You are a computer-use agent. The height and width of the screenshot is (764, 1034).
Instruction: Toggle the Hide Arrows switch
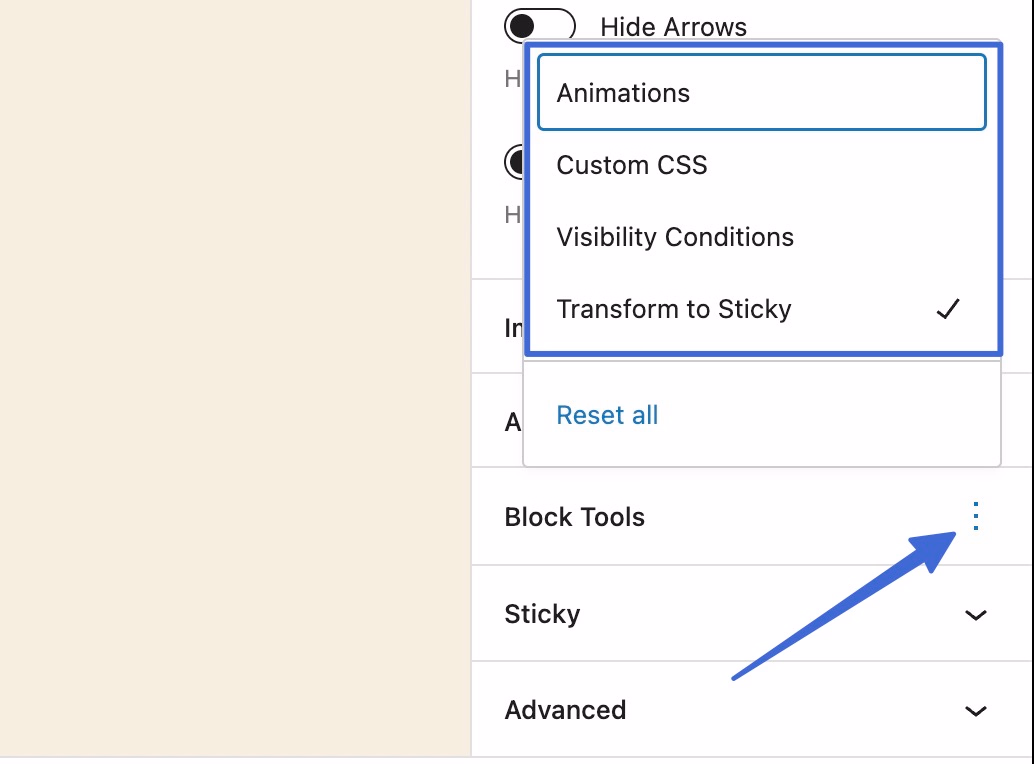tap(538, 25)
